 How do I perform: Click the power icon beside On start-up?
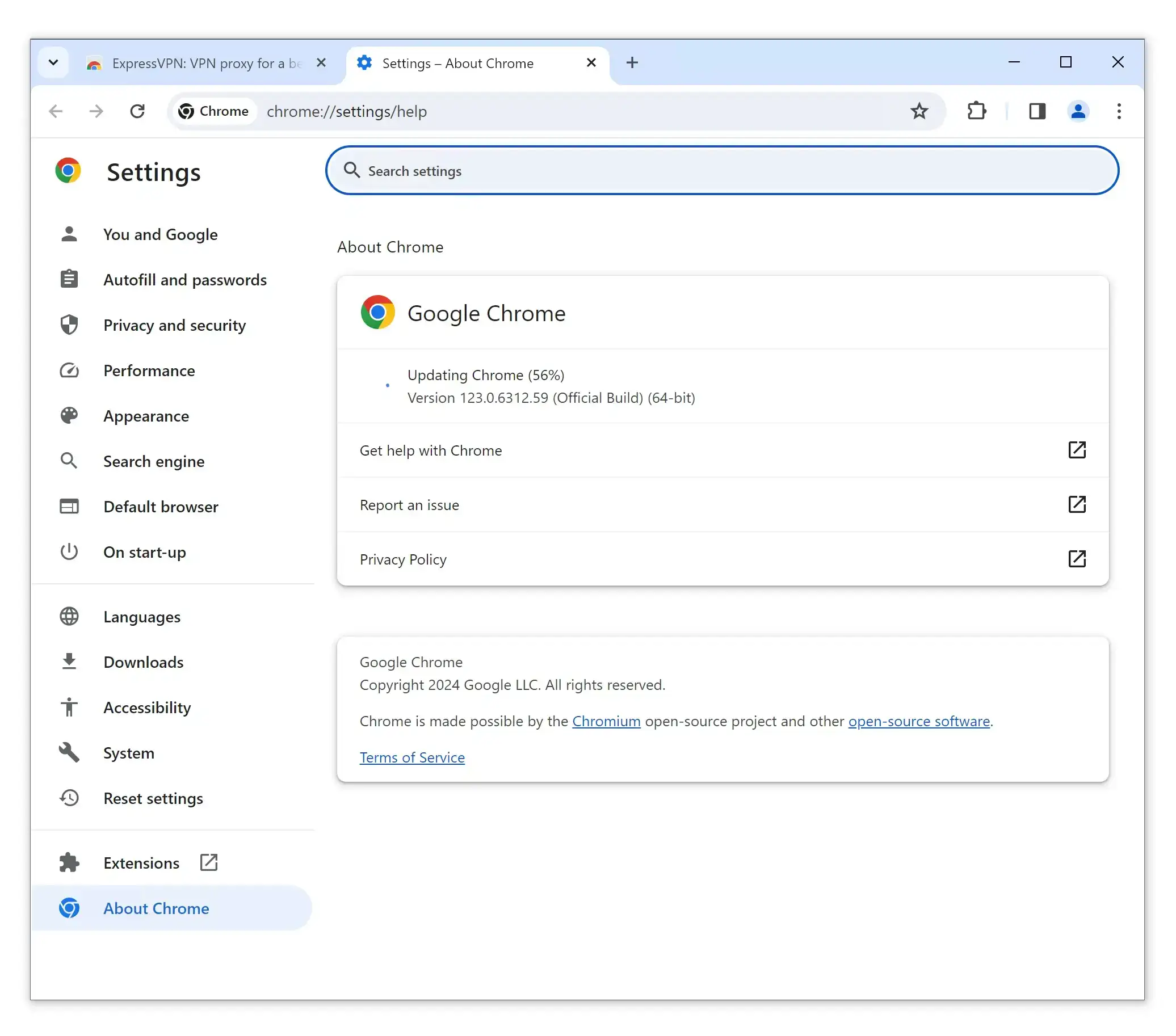pyautogui.click(x=69, y=551)
